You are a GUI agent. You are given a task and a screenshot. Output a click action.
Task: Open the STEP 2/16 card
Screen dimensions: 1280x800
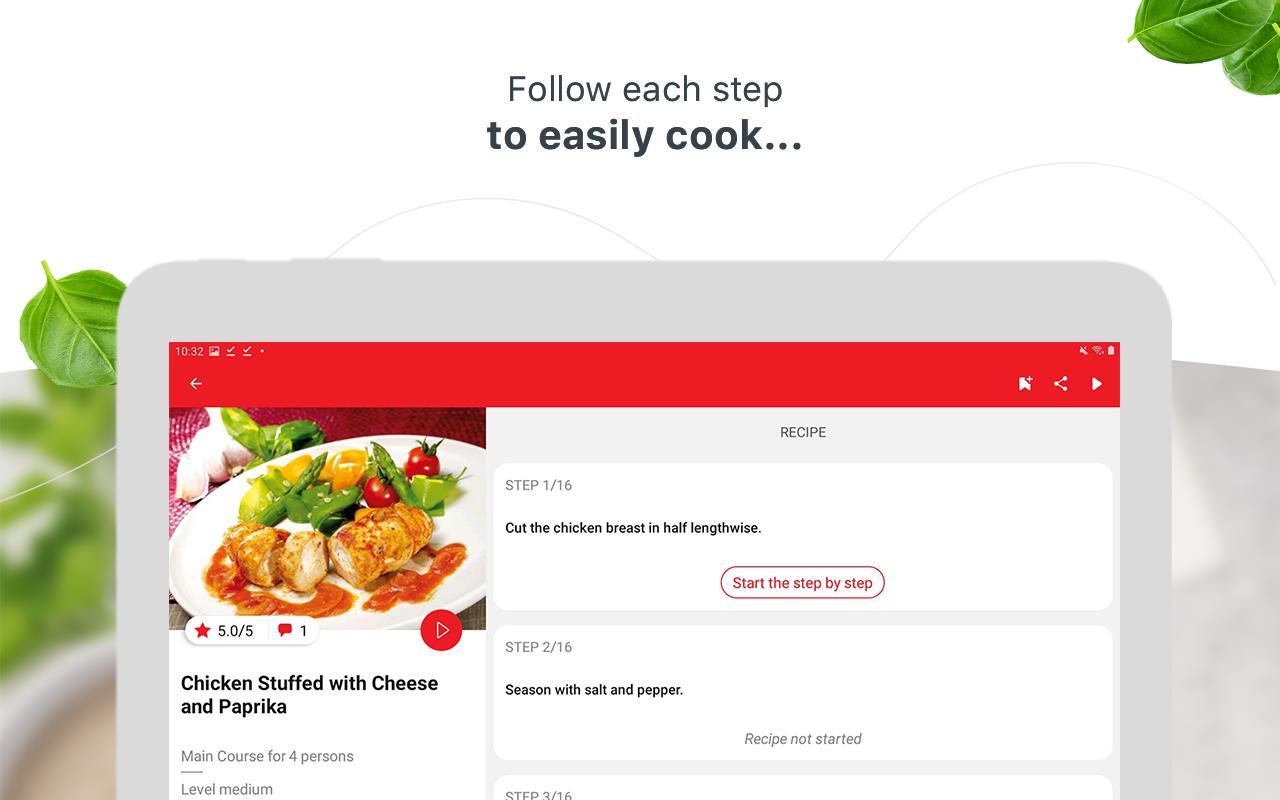coord(803,693)
